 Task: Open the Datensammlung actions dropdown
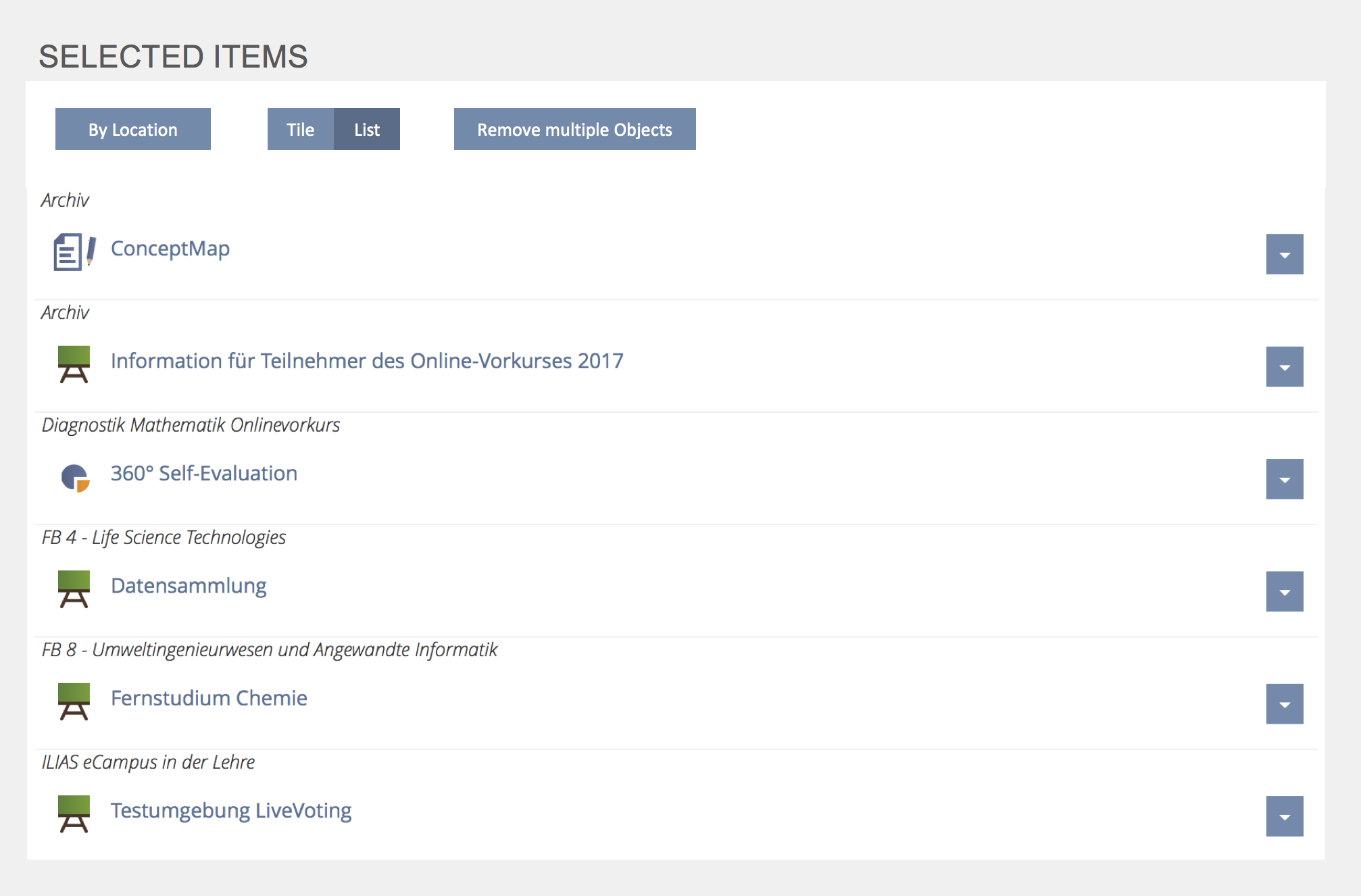pos(1284,591)
